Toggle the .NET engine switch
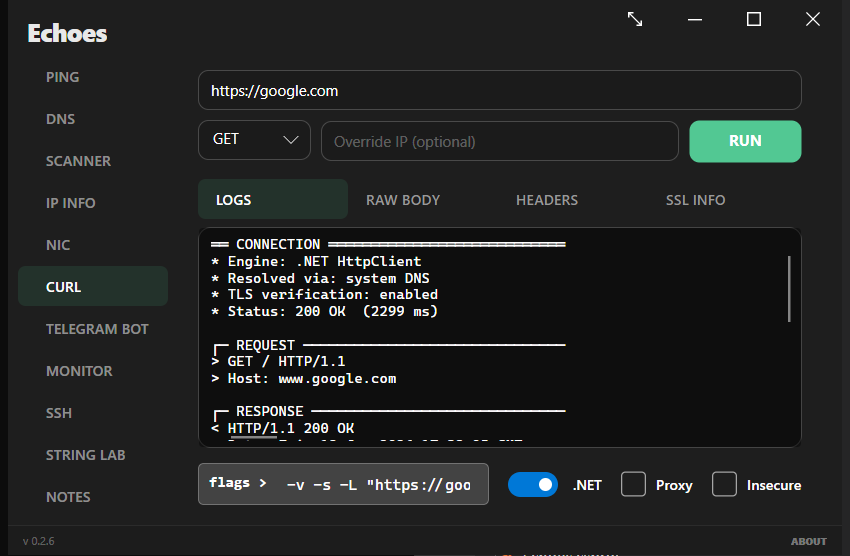Viewport: 850px width, 556px height. click(532, 484)
